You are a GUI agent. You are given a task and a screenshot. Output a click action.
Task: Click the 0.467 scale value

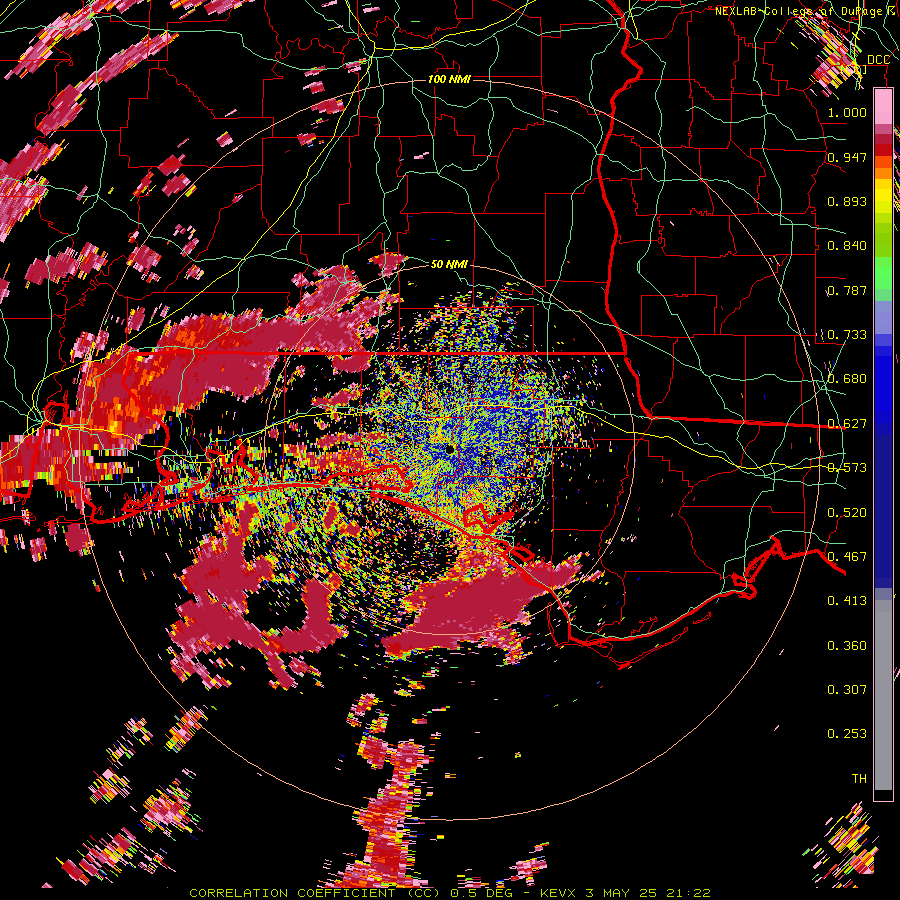pos(847,557)
